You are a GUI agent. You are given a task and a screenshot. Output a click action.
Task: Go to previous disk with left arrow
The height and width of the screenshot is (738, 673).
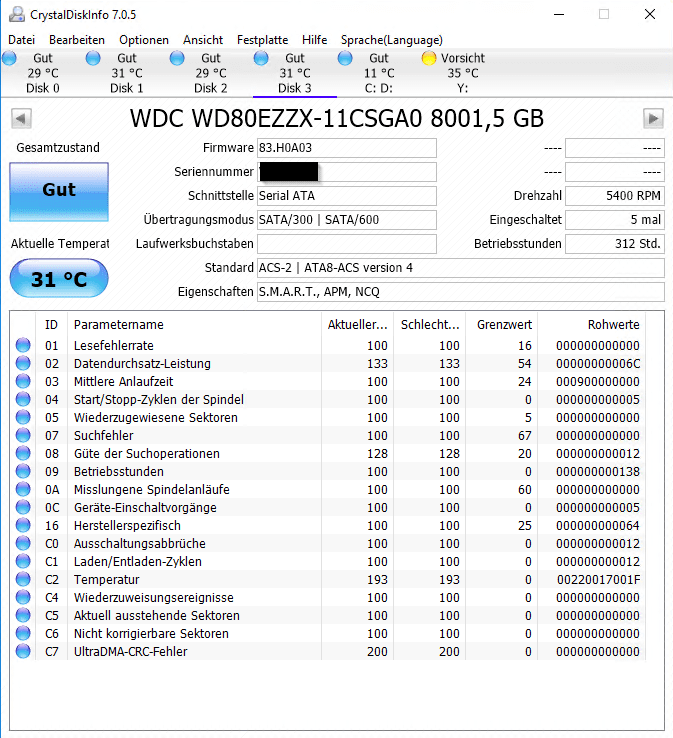tap(21, 119)
